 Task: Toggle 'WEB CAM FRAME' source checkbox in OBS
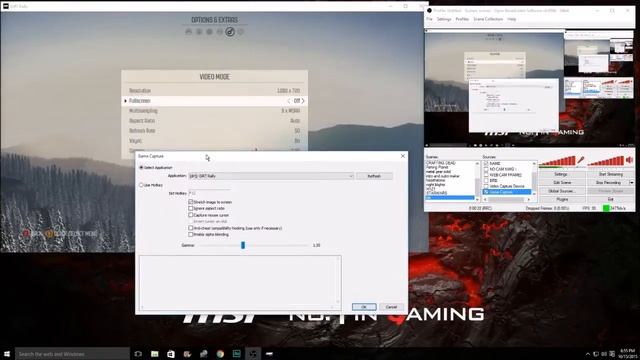486,175
